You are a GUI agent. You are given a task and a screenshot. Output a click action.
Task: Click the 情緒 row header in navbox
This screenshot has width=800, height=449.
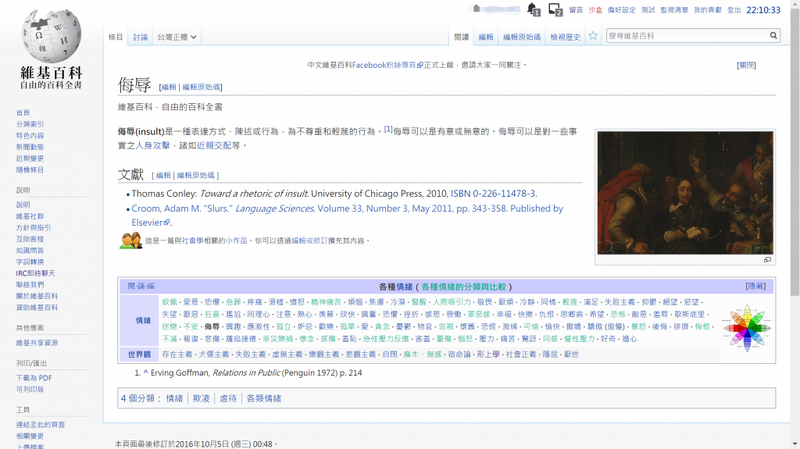pyautogui.click(x=143, y=320)
